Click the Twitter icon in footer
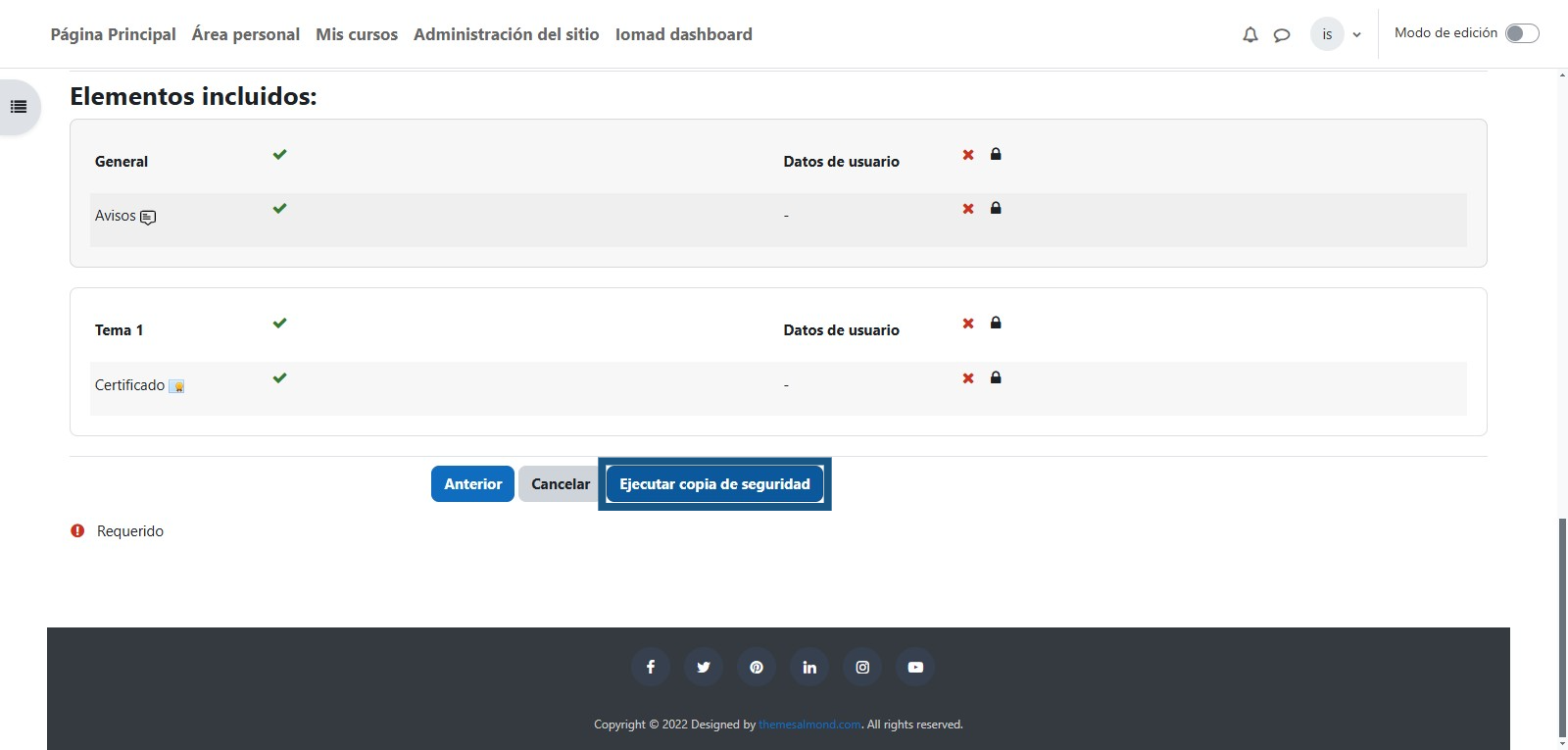Screen dimensions: 1568x750 (704, 667)
